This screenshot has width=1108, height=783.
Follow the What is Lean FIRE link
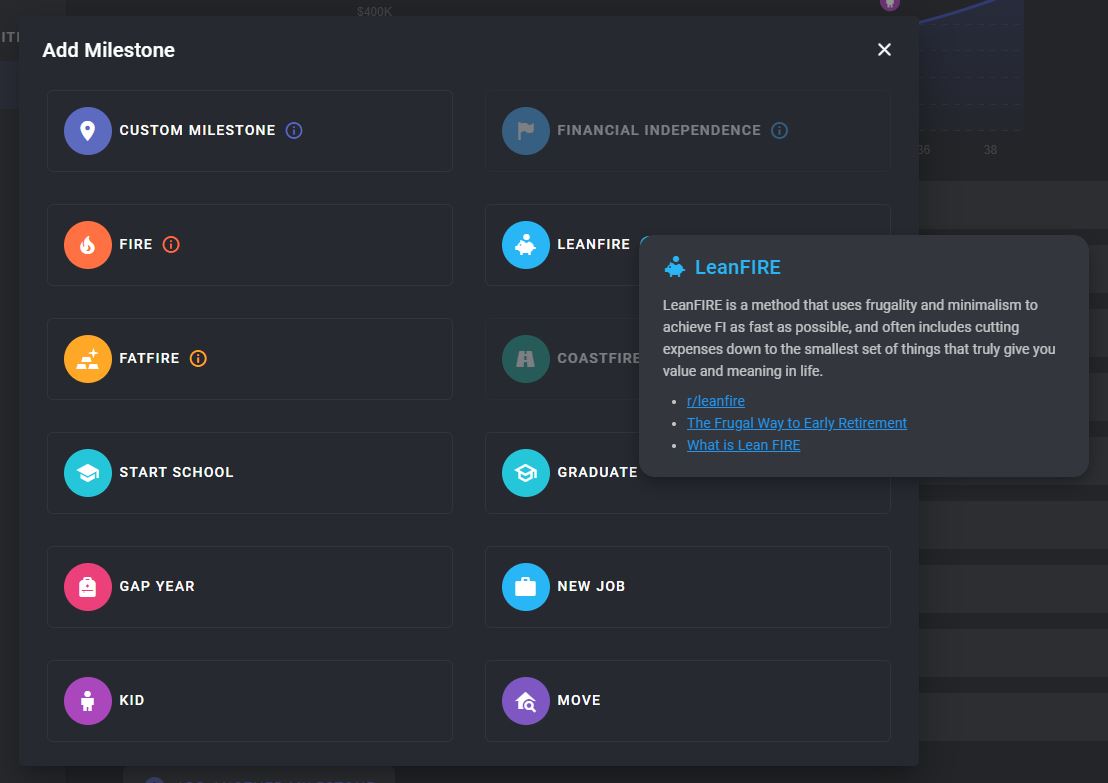point(743,445)
